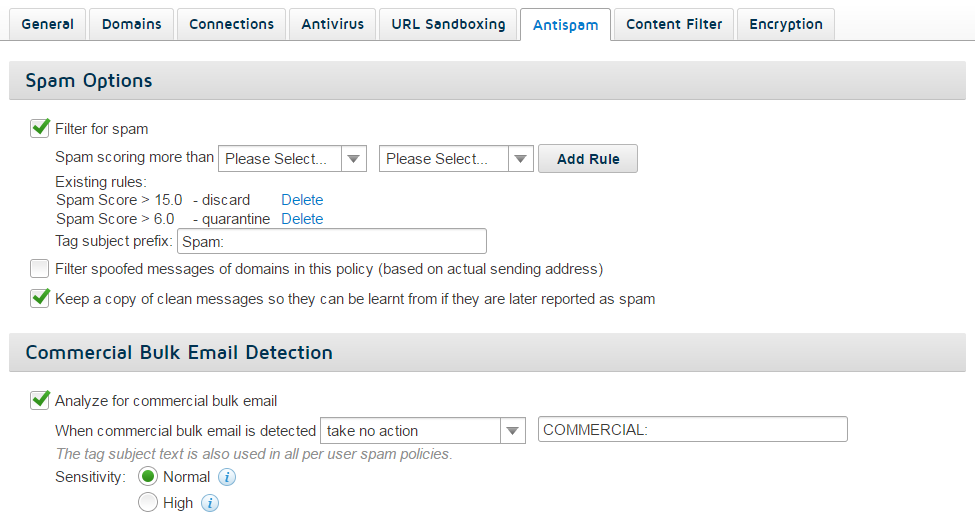
Task: Select the Normal sensitivity radio button
Action: click(148, 477)
